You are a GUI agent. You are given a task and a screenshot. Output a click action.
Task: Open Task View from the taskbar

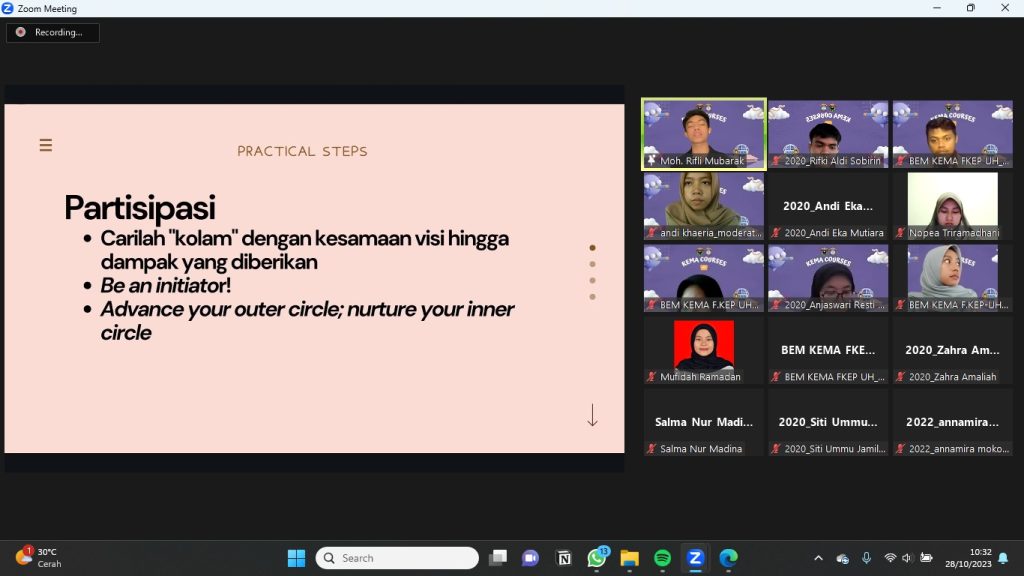tap(497, 558)
